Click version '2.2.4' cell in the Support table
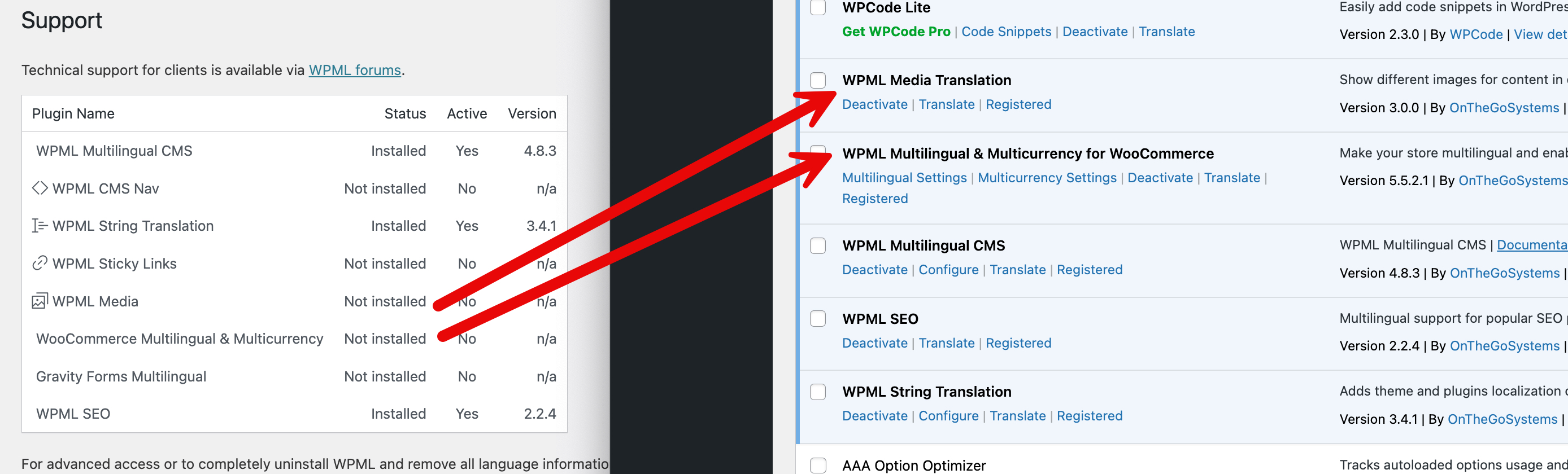The width and height of the screenshot is (1568, 474). click(x=540, y=414)
